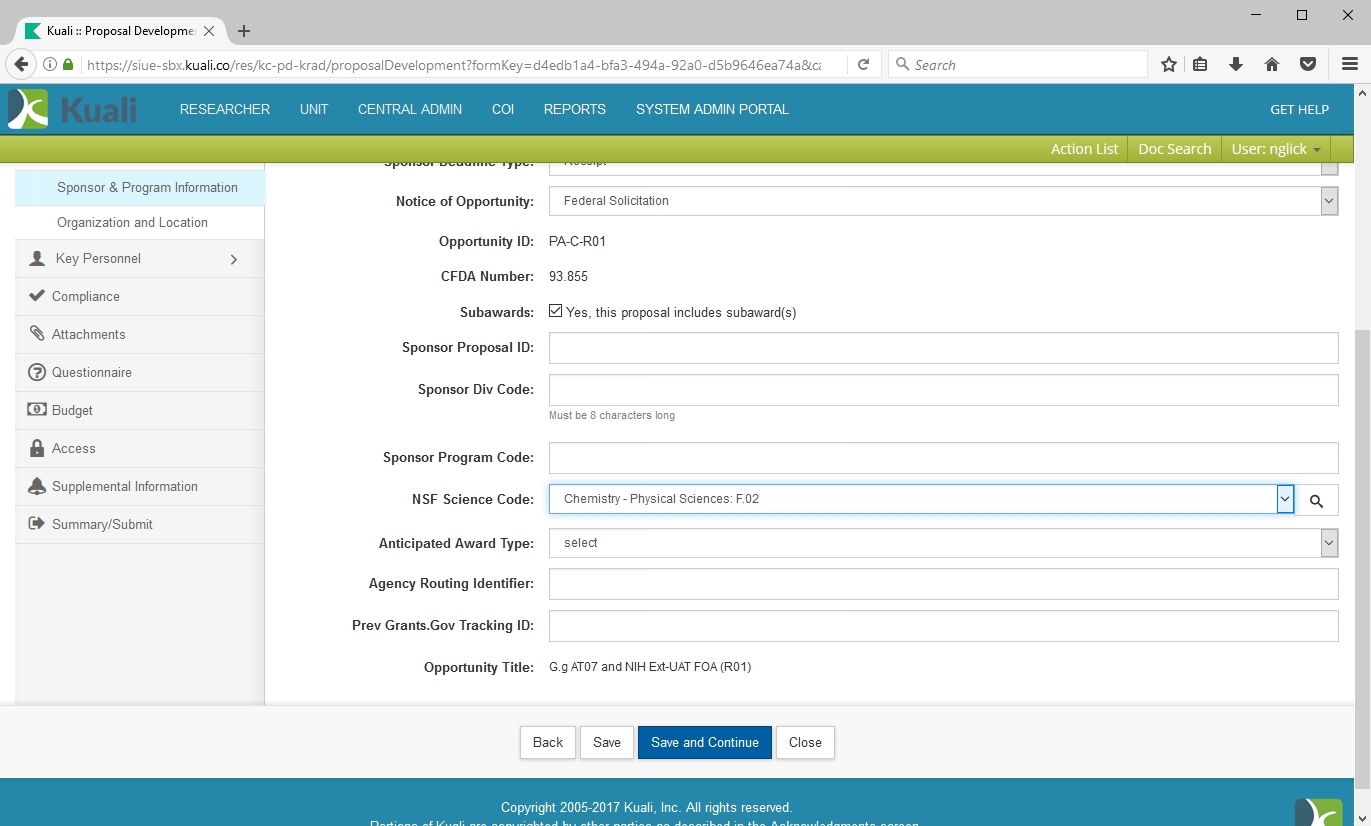This screenshot has width=1371, height=826.
Task: Uncheck the proposal includes subawards checkbox
Action: tap(556, 312)
